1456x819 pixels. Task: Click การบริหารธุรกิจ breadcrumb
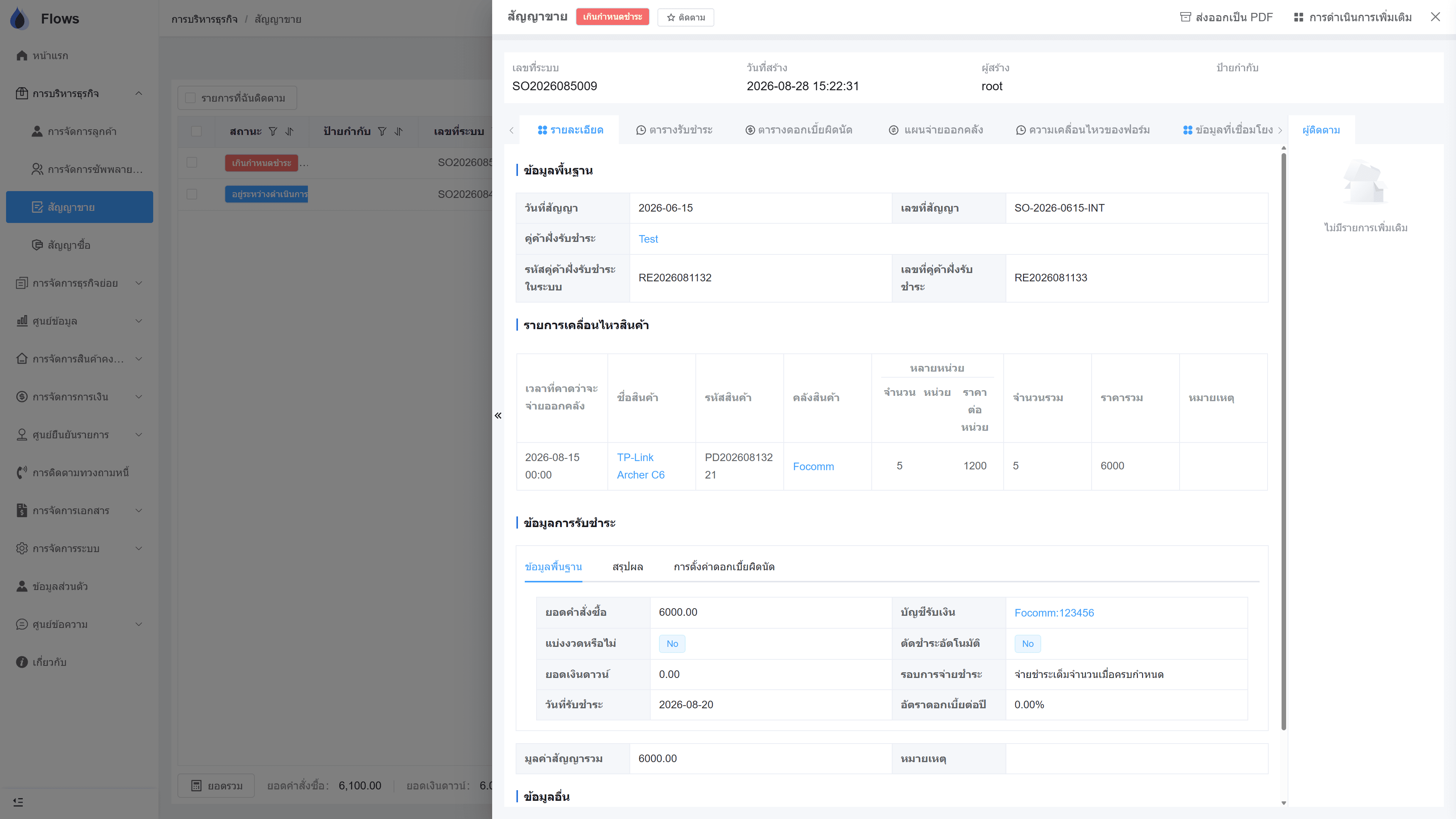pyautogui.click(x=205, y=19)
